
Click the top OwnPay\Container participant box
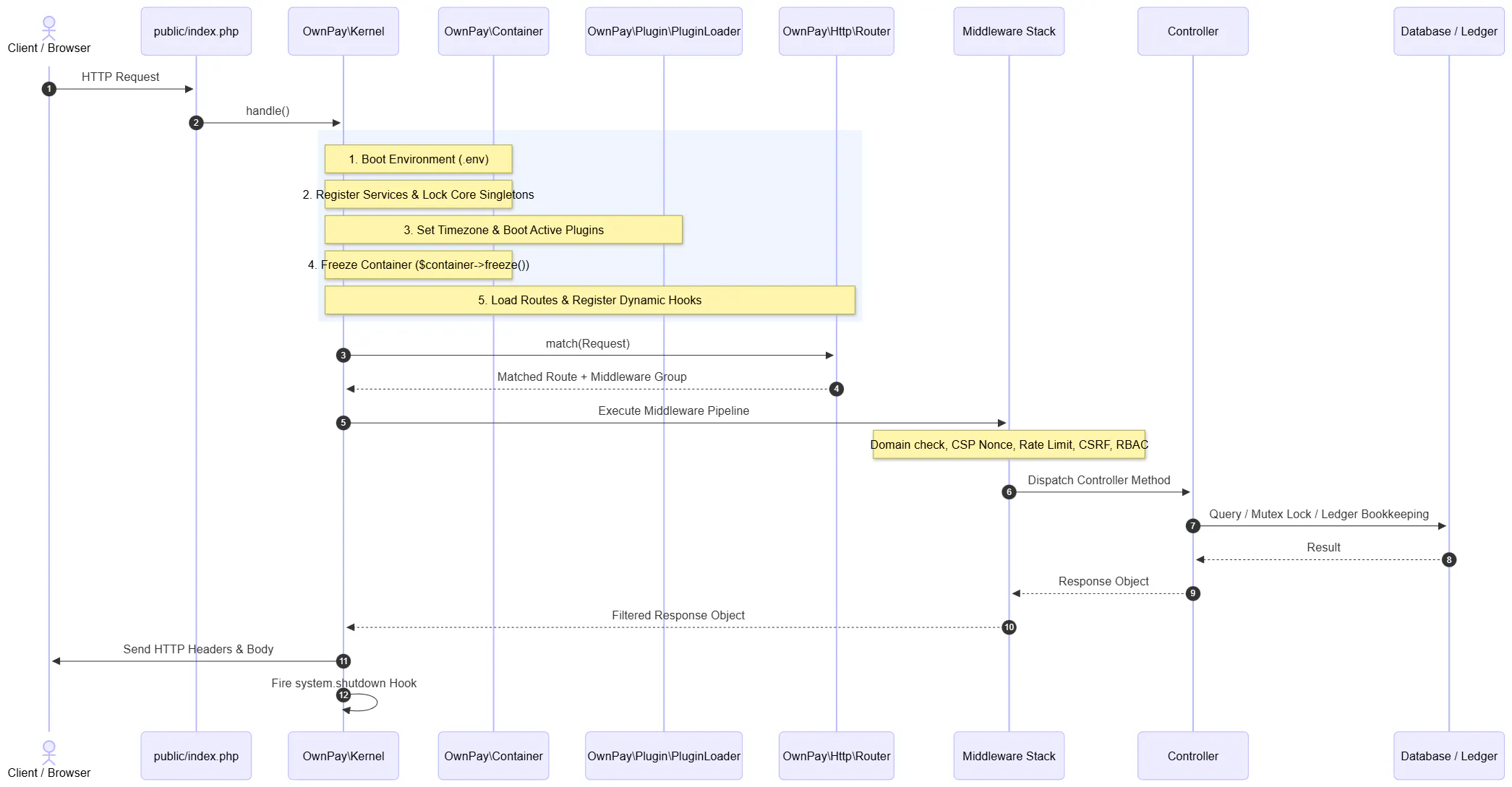(x=493, y=31)
